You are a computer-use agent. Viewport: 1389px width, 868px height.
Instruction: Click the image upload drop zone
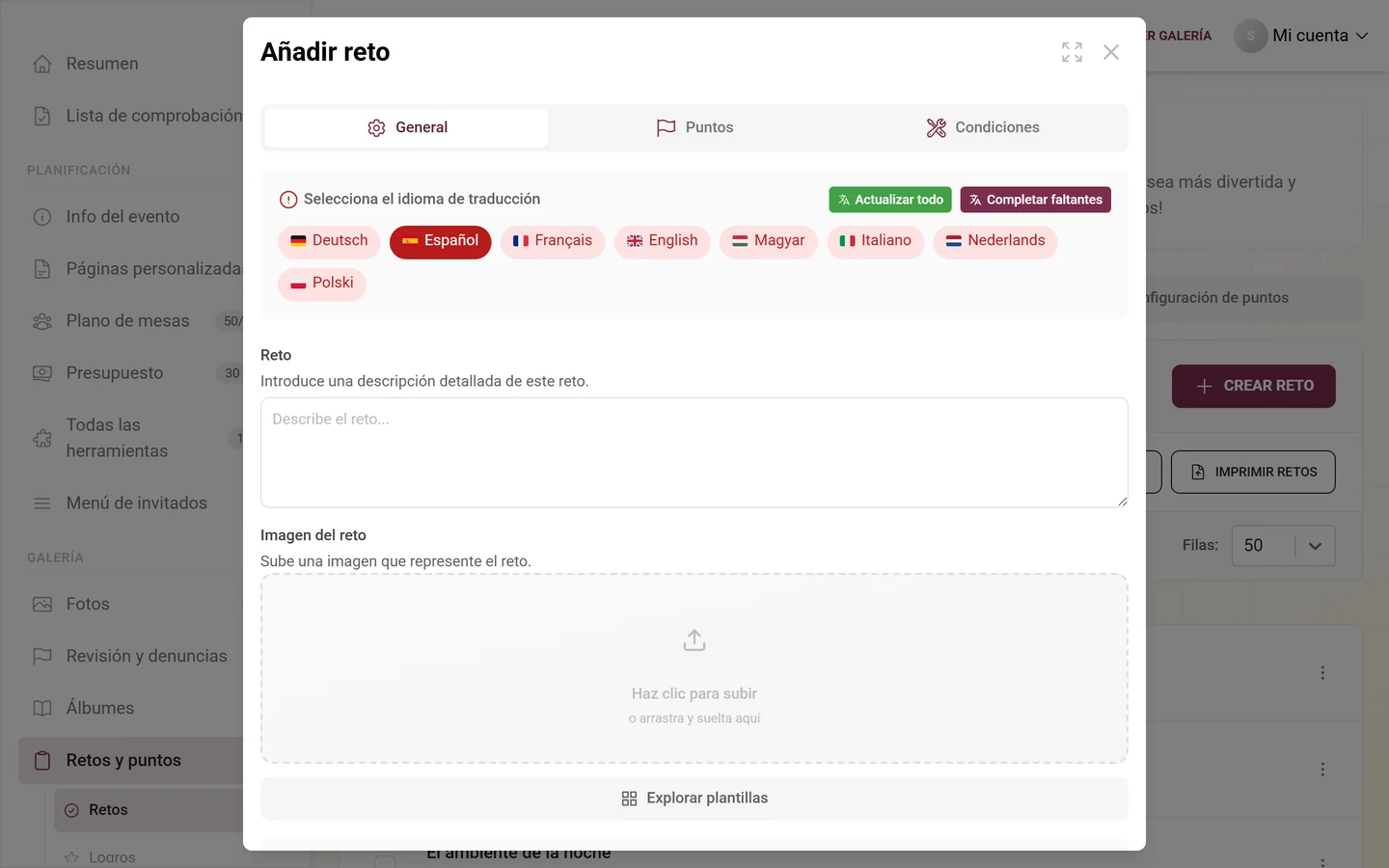tap(694, 668)
